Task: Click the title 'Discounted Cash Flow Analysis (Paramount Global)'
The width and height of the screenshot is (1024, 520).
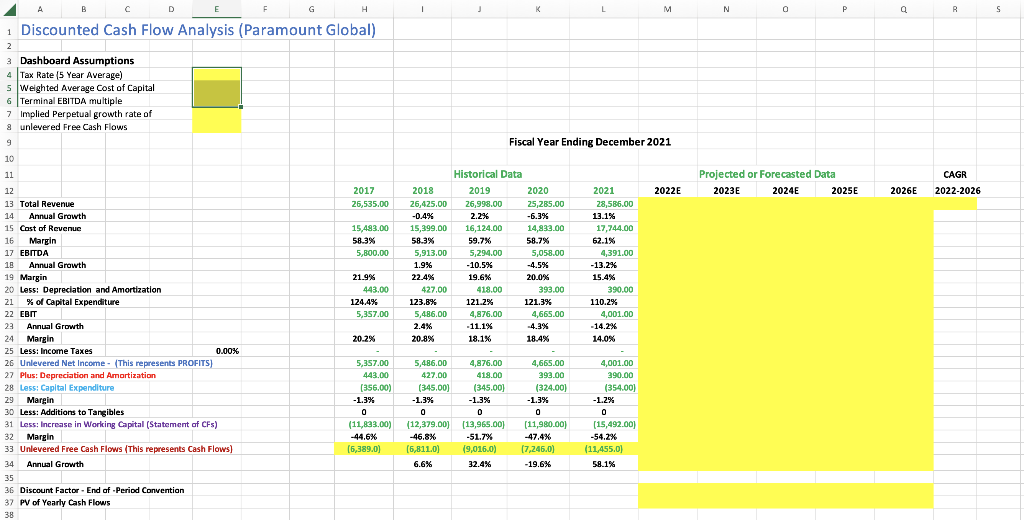Action: click(x=198, y=30)
